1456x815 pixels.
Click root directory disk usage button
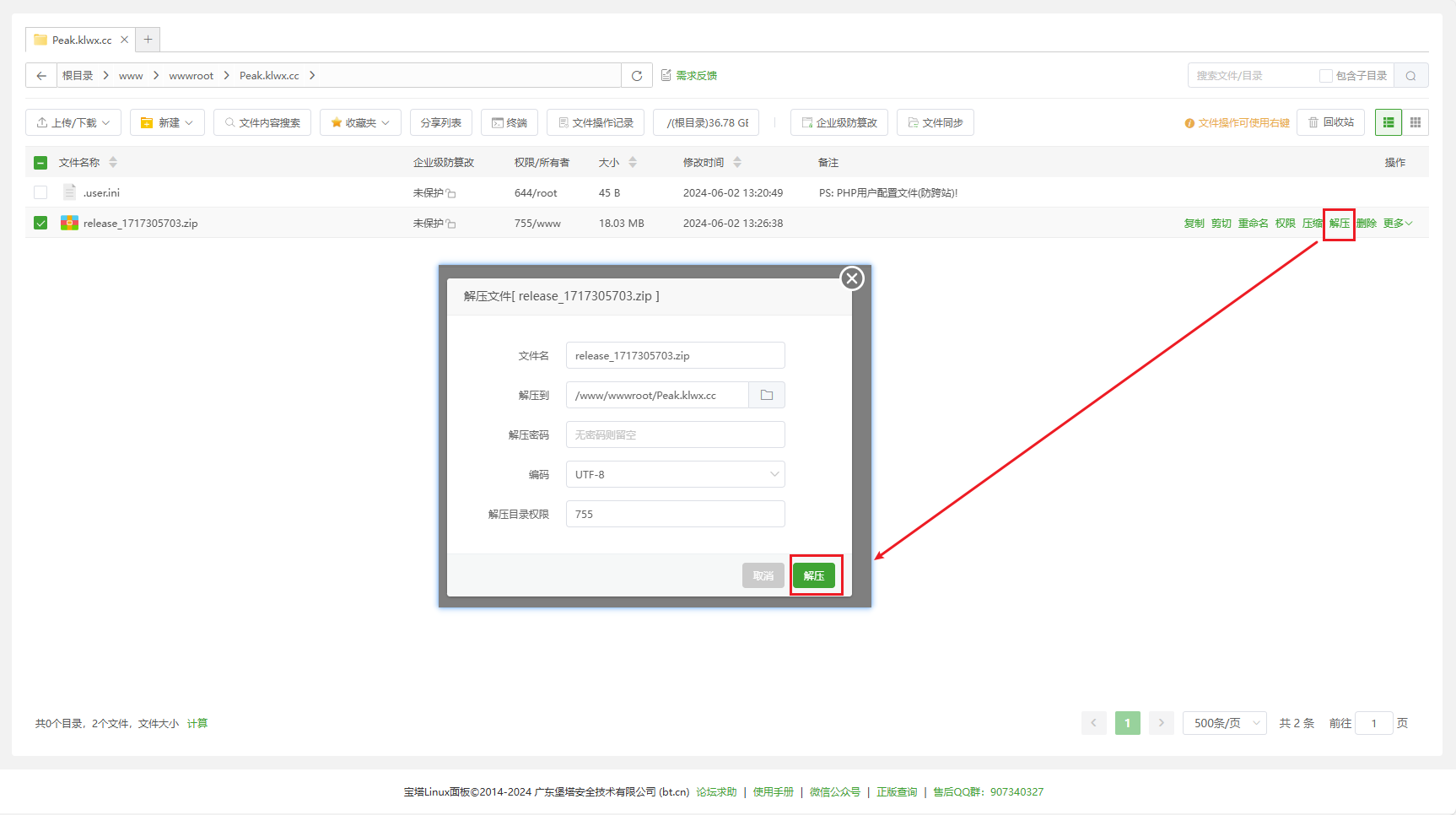click(x=707, y=122)
